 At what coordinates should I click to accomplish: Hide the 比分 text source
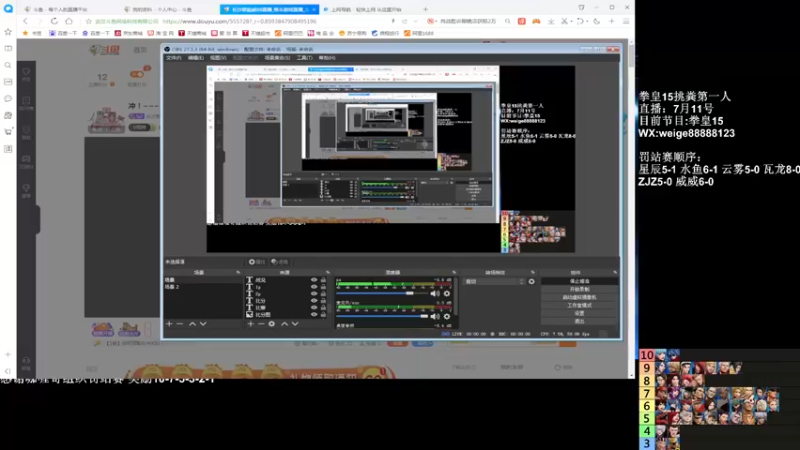pos(314,301)
